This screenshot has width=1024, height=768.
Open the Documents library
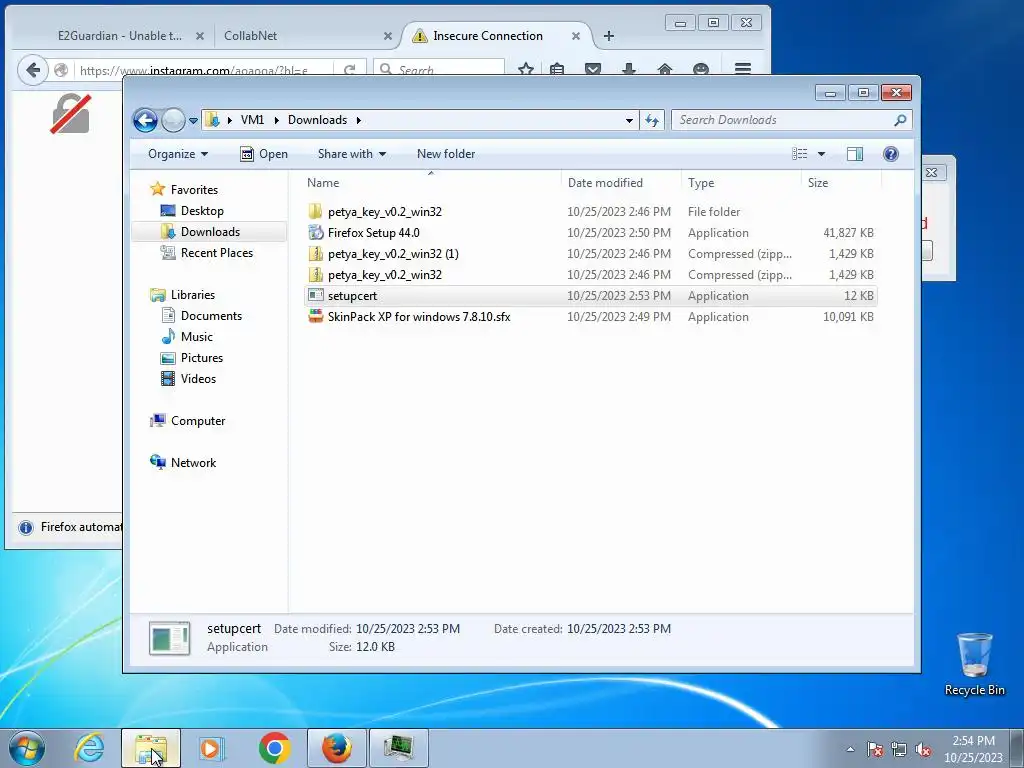[x=211, y=316]
